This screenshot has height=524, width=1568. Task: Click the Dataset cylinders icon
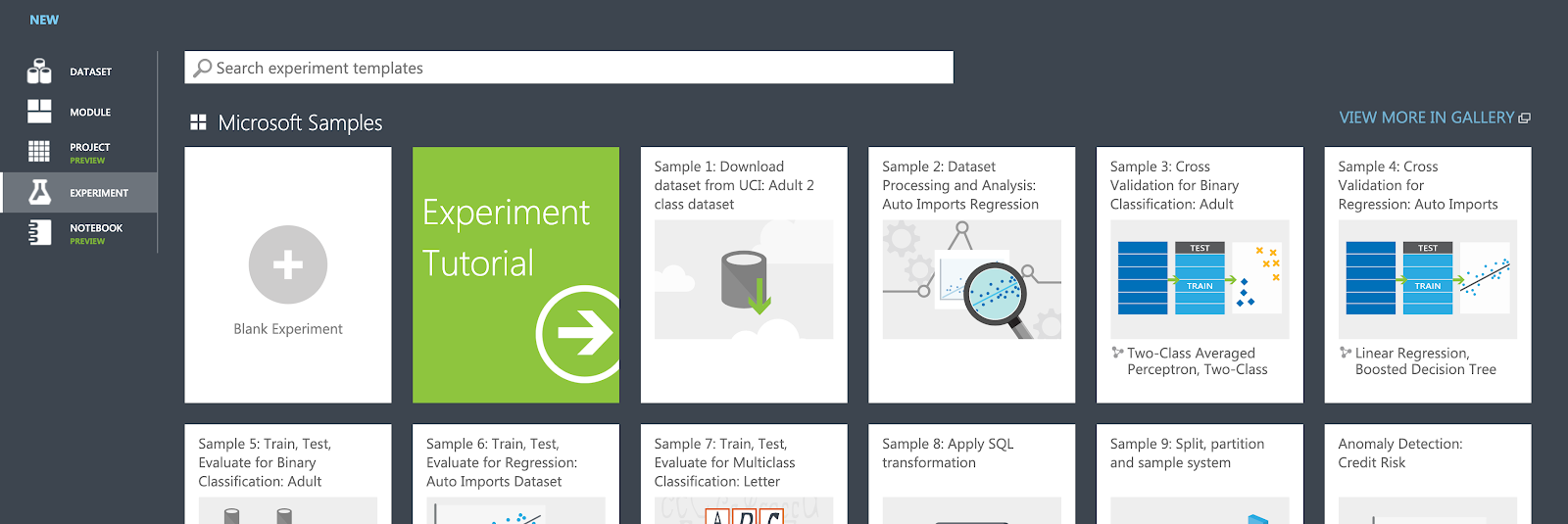pos(39,71)
